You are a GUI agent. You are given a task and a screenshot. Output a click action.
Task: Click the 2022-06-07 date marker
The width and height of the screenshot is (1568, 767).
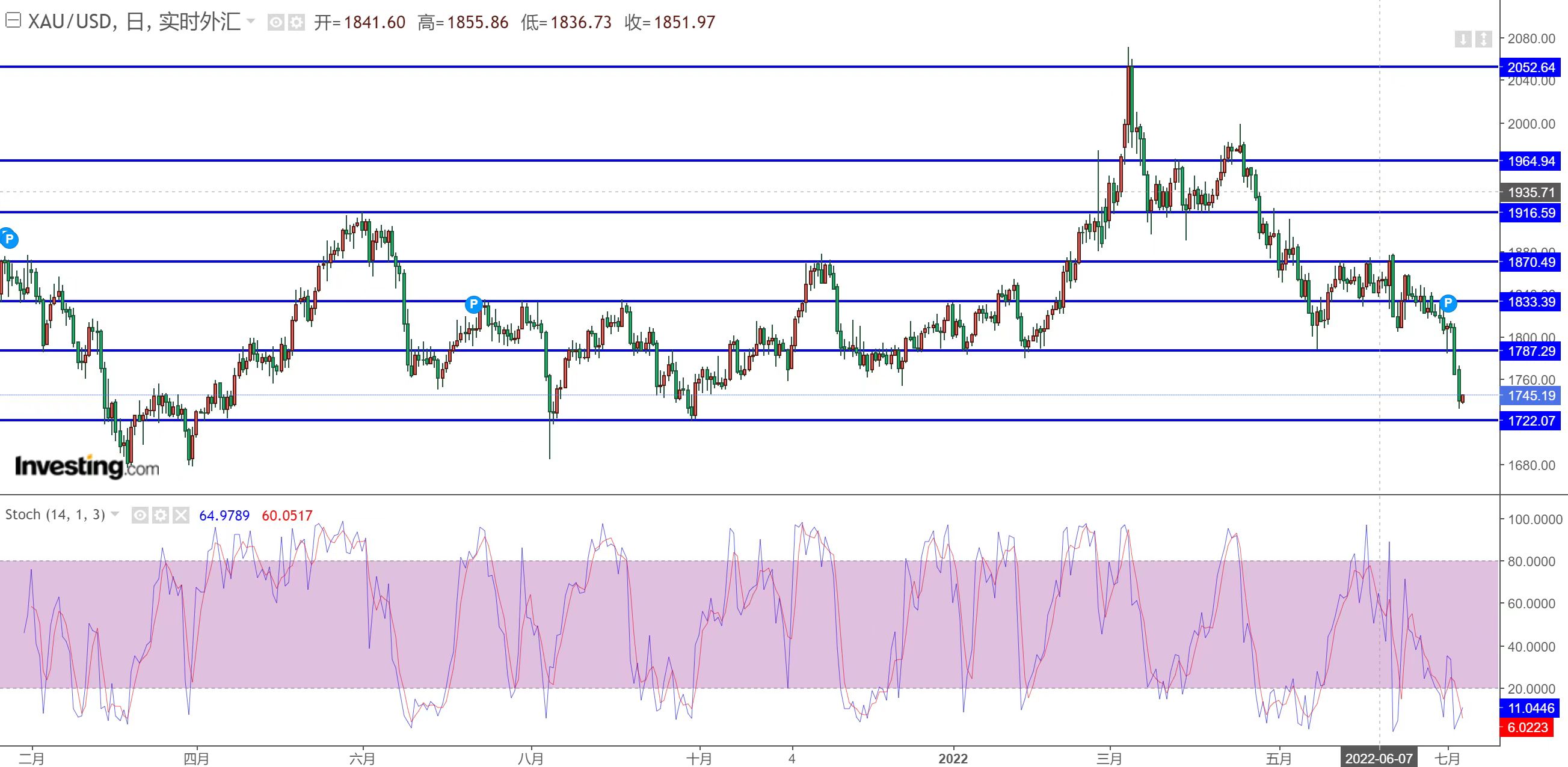coord(1379,759)
